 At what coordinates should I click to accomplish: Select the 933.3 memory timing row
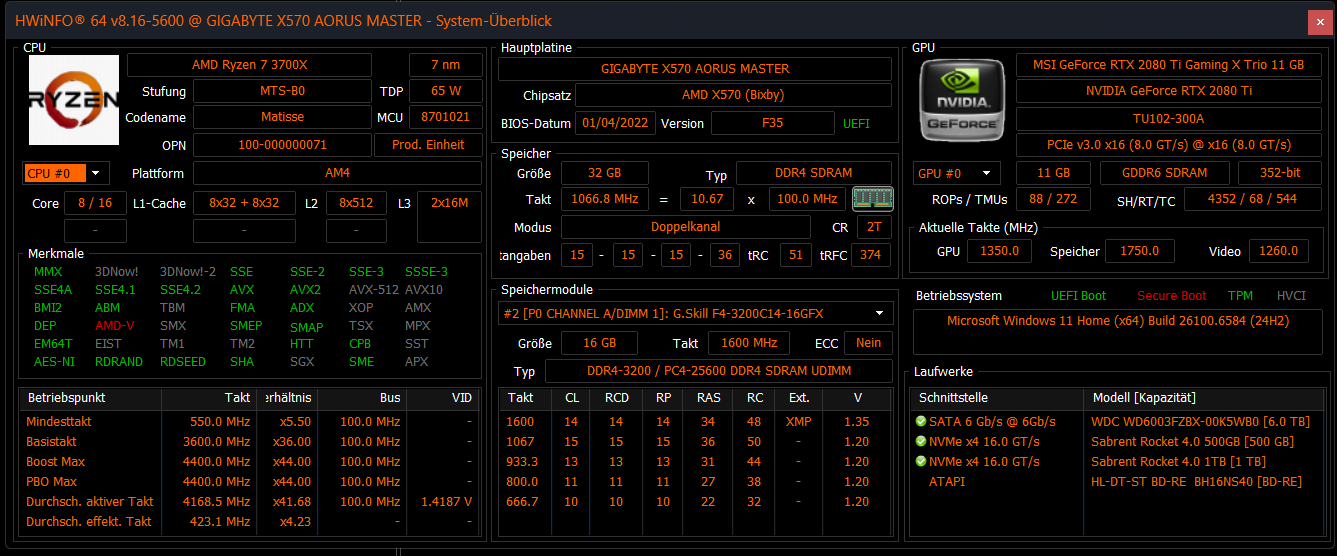(695, 461)
